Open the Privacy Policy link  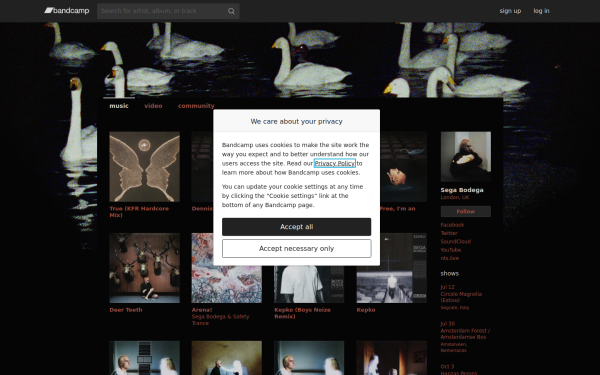[334, 163]
